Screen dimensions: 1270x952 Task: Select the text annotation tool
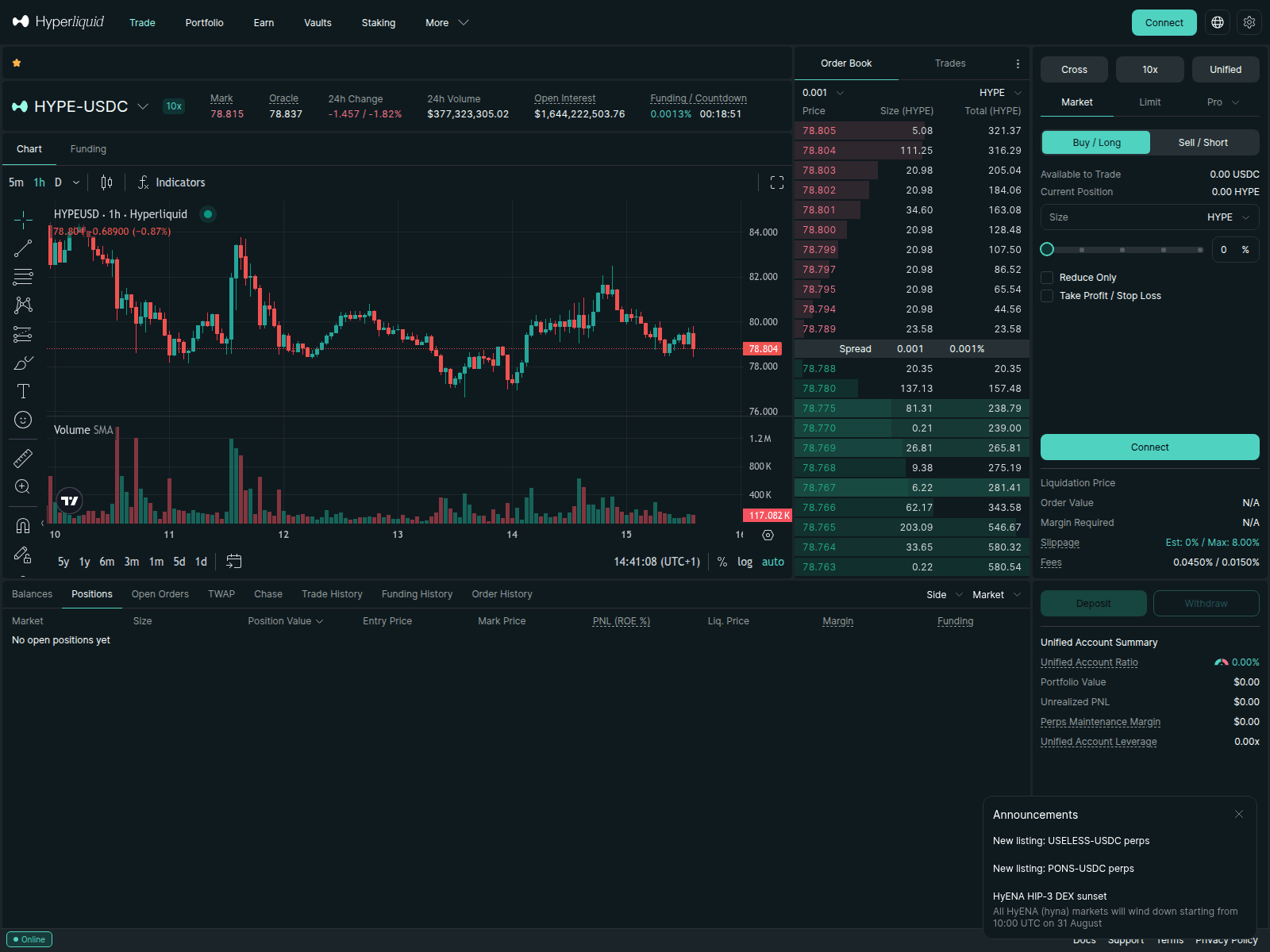[x=23, y=391]
